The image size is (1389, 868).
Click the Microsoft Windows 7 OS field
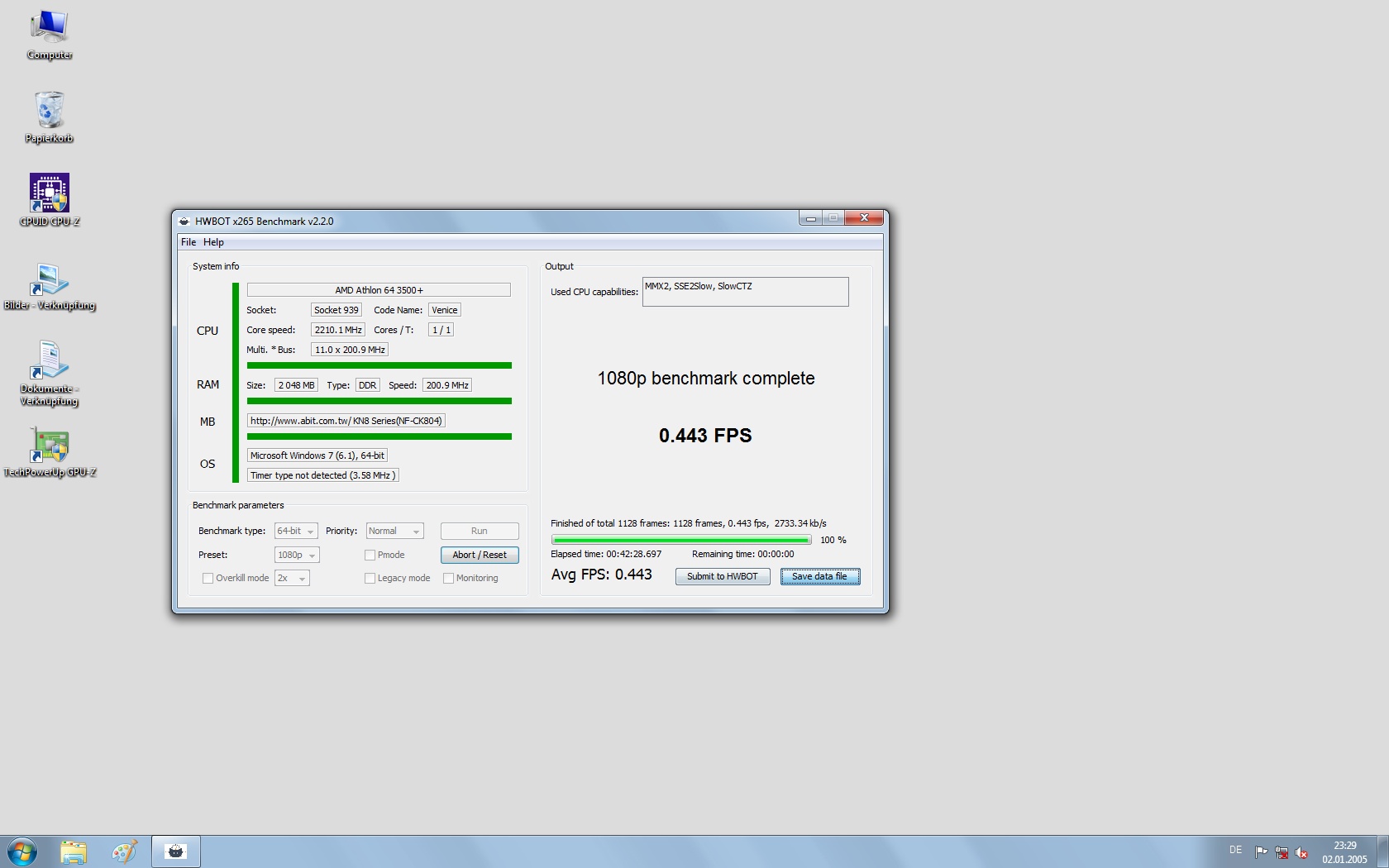[317, 455]
